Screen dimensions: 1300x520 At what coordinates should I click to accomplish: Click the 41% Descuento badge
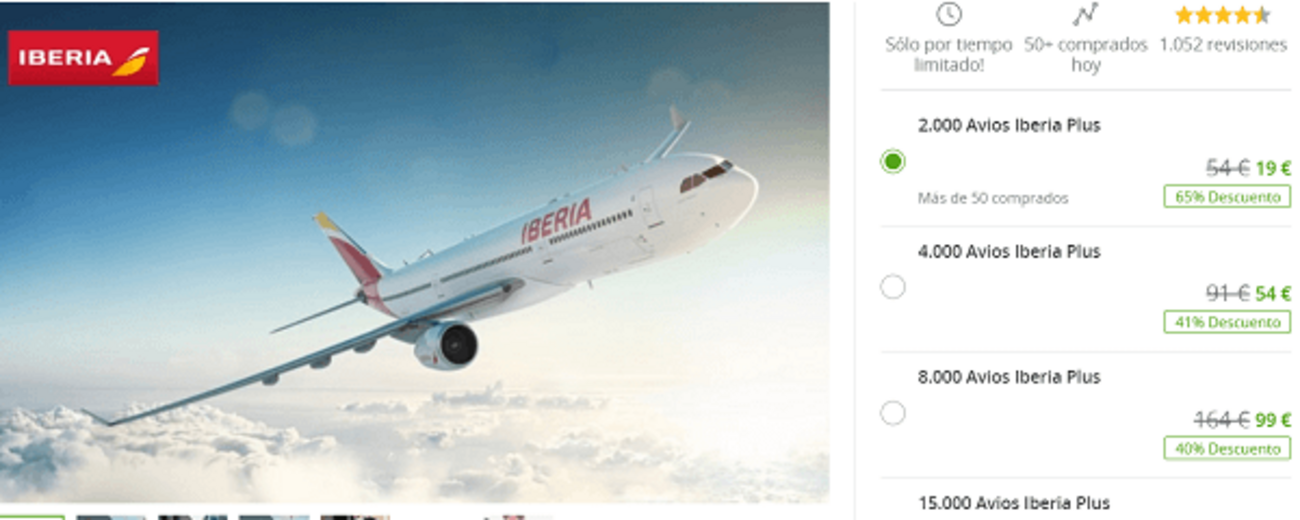[x=1227, y=322]
